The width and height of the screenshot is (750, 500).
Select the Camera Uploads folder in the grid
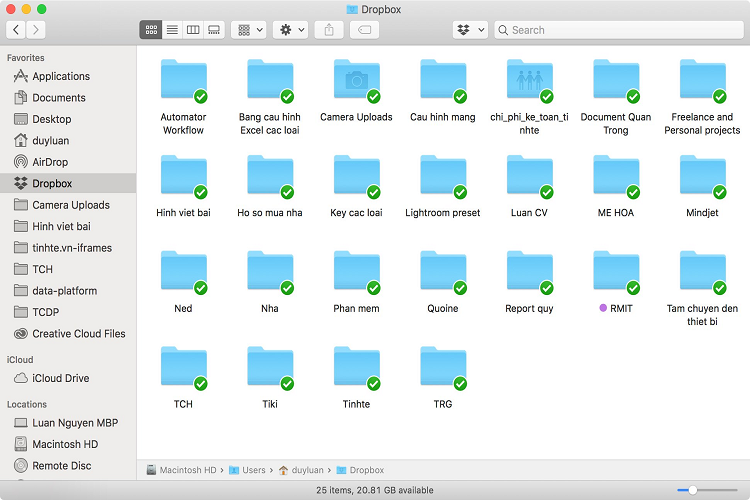pos(357,80)
